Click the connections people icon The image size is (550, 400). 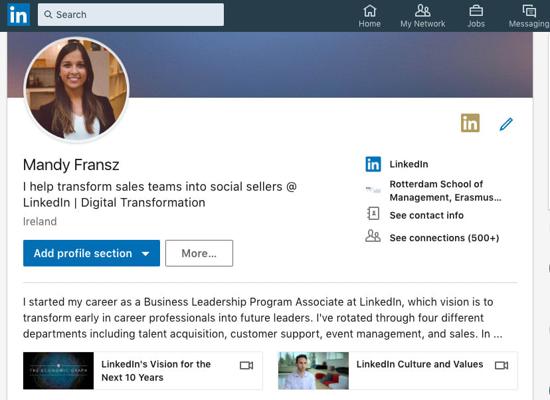tap(373, 236)
